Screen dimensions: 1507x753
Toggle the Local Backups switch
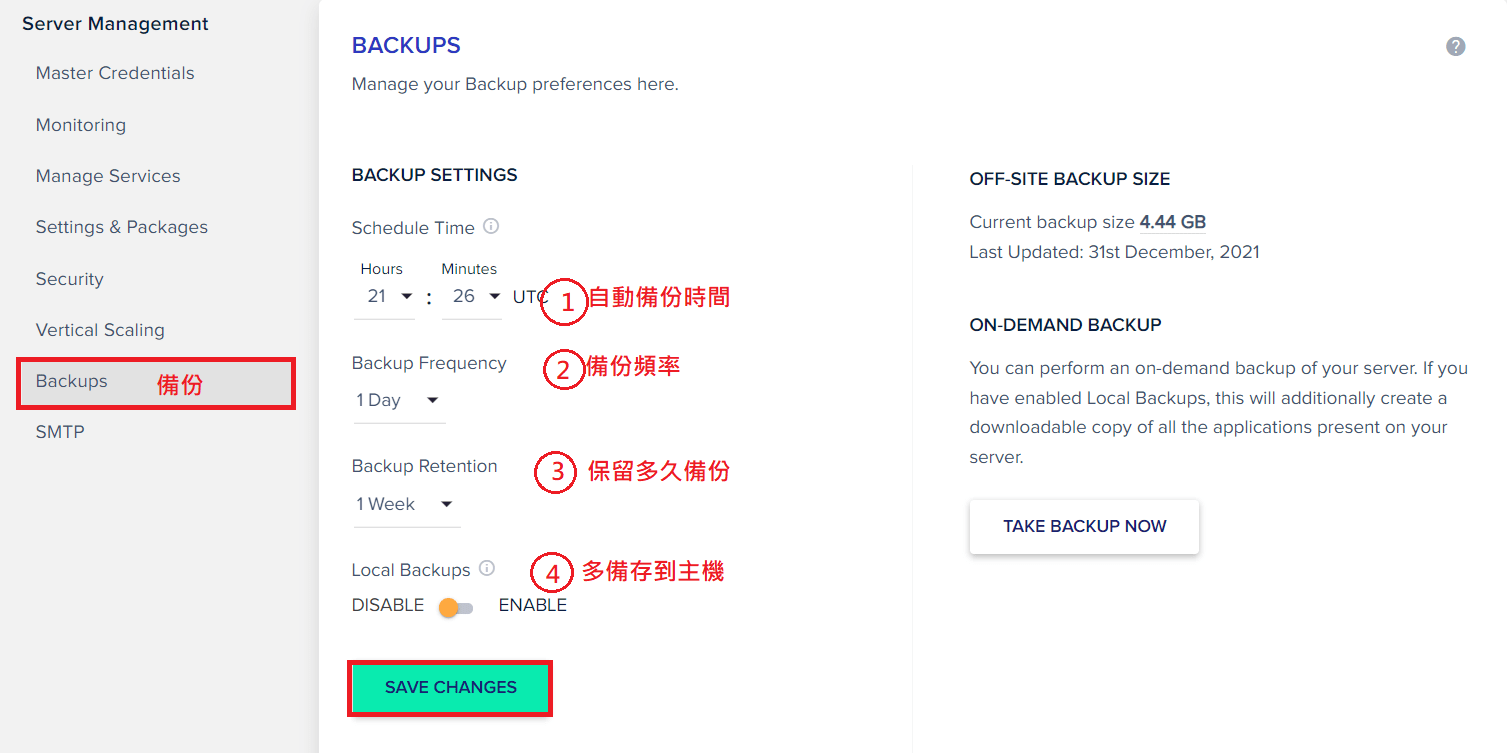[456, 607]
